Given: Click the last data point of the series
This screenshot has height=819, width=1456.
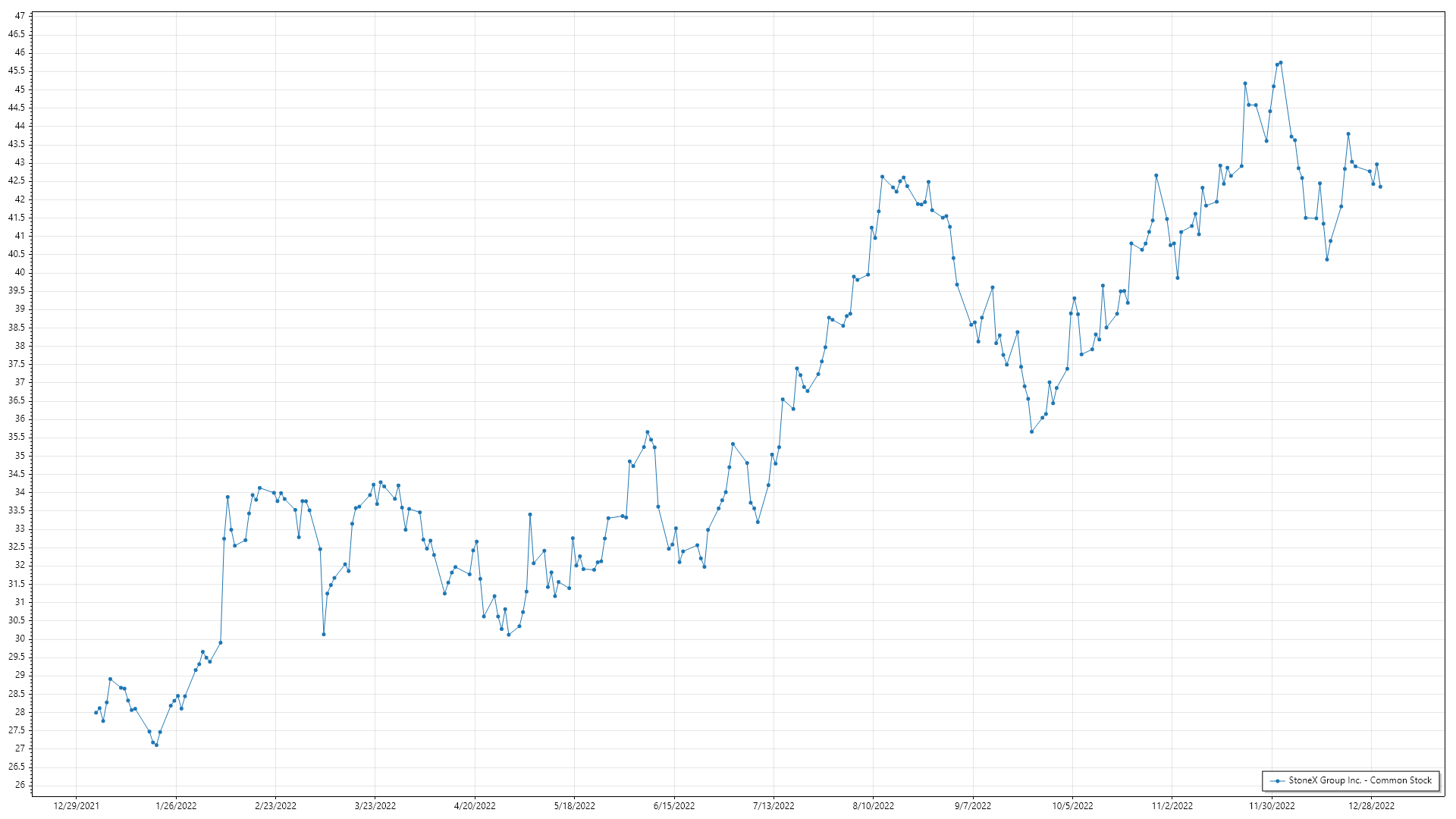Looking at the screenshot, I should coord(1380,187).
